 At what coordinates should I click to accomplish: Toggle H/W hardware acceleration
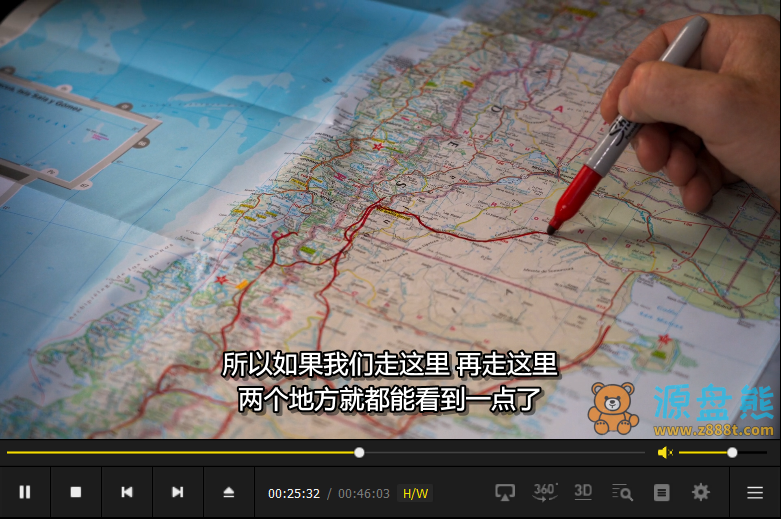[x=415, y=493]
